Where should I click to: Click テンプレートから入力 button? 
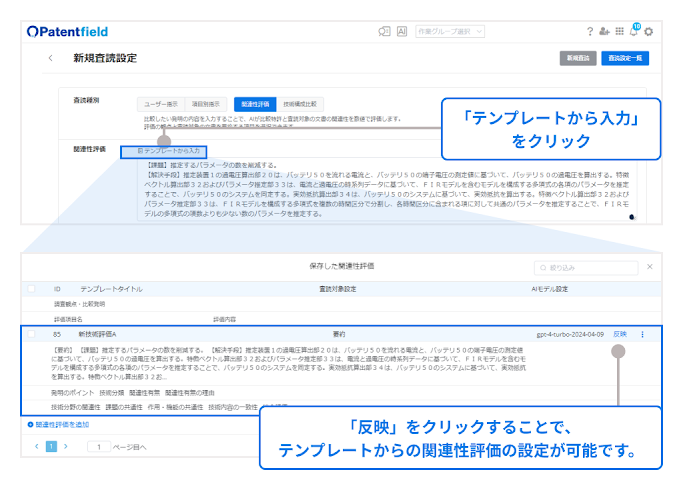point(164,151)
